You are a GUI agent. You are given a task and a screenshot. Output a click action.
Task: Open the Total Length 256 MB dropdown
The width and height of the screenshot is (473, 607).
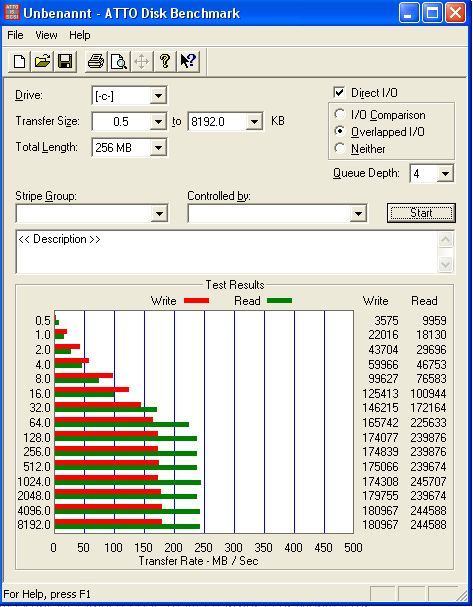158,147
